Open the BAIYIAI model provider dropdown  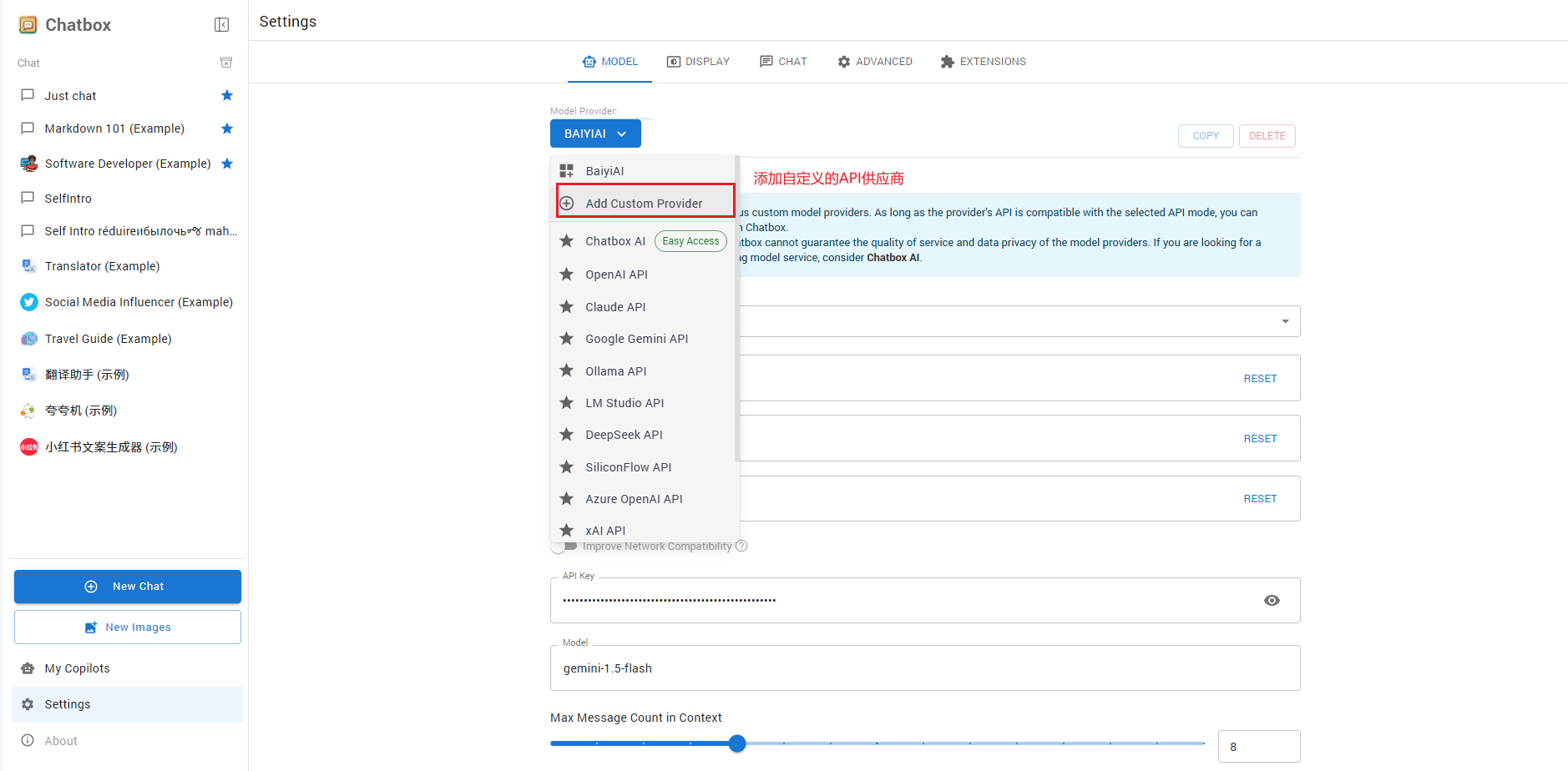point(595,134)
